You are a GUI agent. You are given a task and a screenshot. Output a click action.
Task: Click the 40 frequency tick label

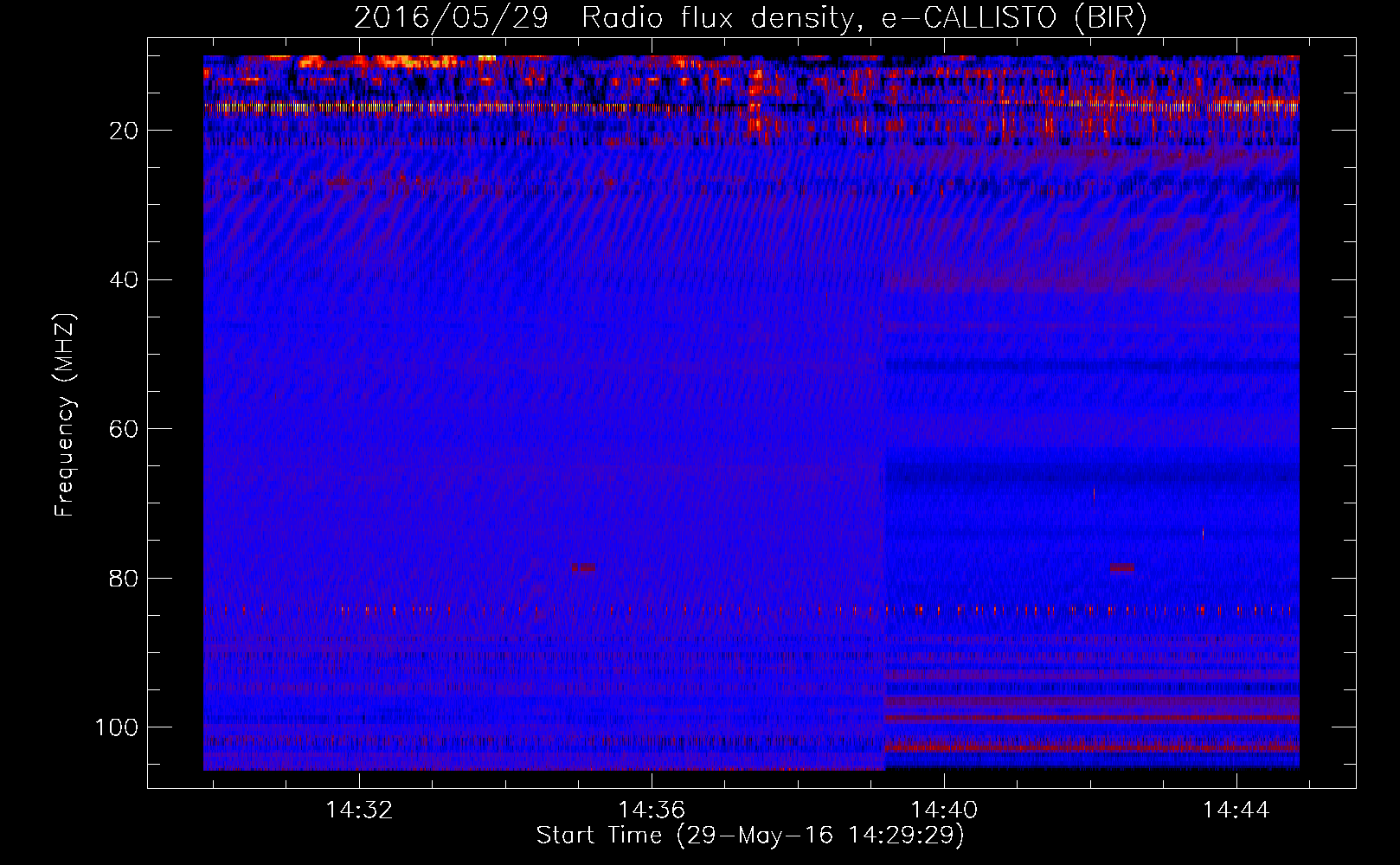coord(125,279)
